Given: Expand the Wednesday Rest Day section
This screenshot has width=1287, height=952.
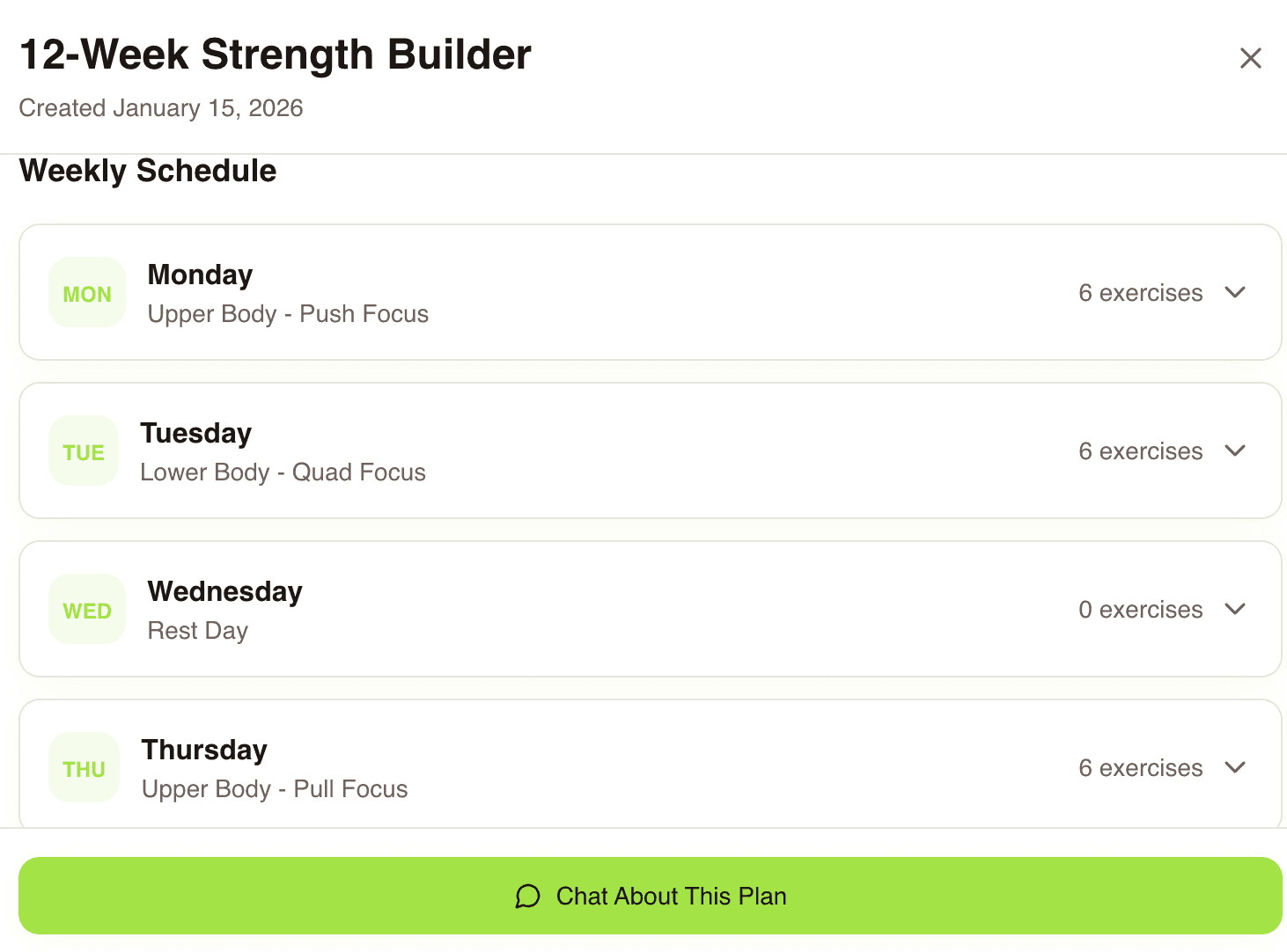Looking at the screenshot, I should click(x=1236, y=609).
